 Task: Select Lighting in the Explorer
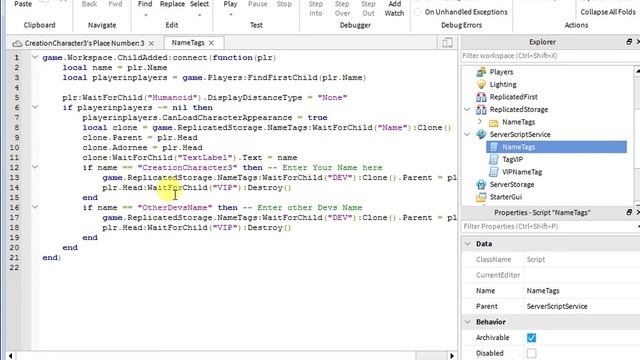tap(503, 84)
